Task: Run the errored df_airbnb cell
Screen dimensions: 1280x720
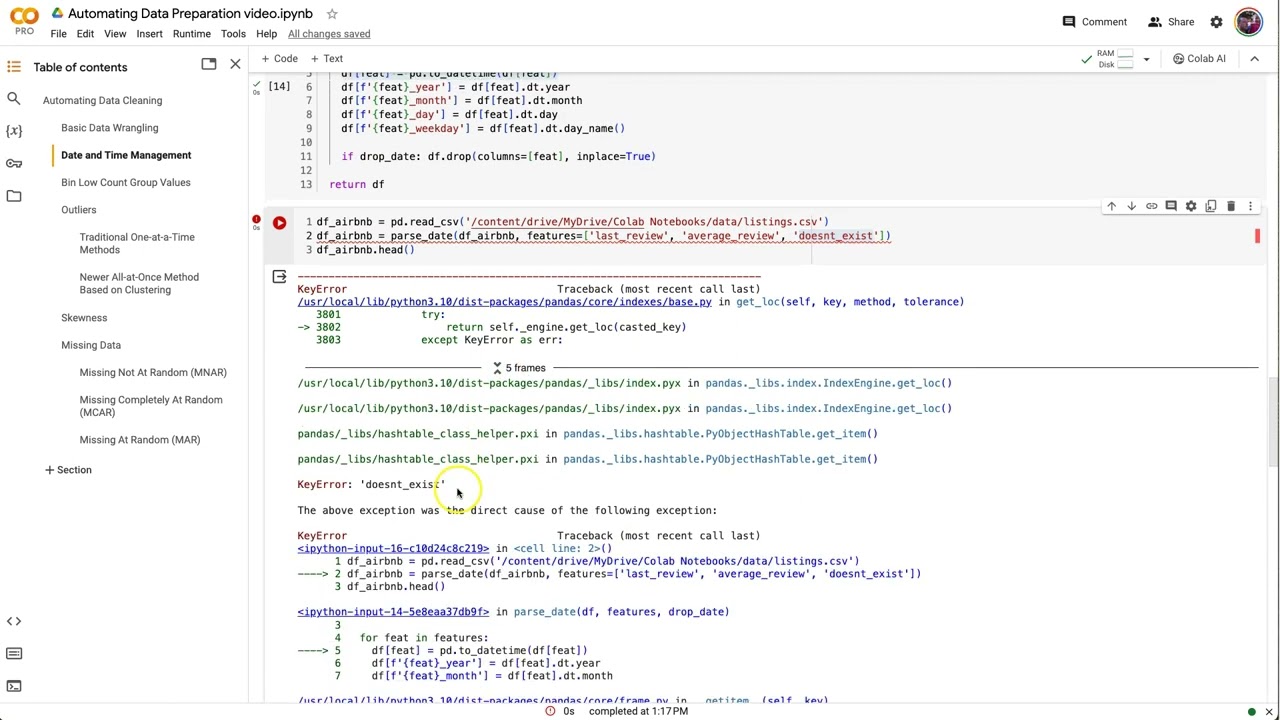Action: pos(279,223)
